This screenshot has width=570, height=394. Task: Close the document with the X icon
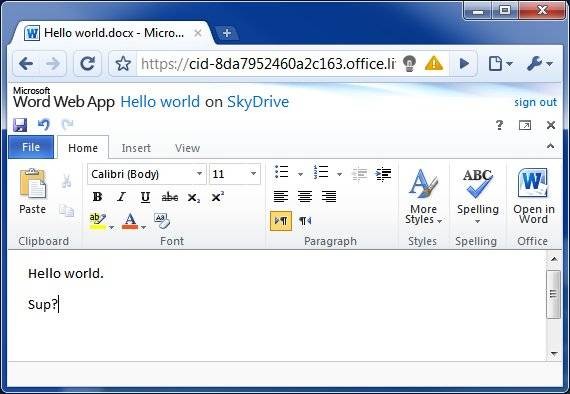click(x=551, y=125)
